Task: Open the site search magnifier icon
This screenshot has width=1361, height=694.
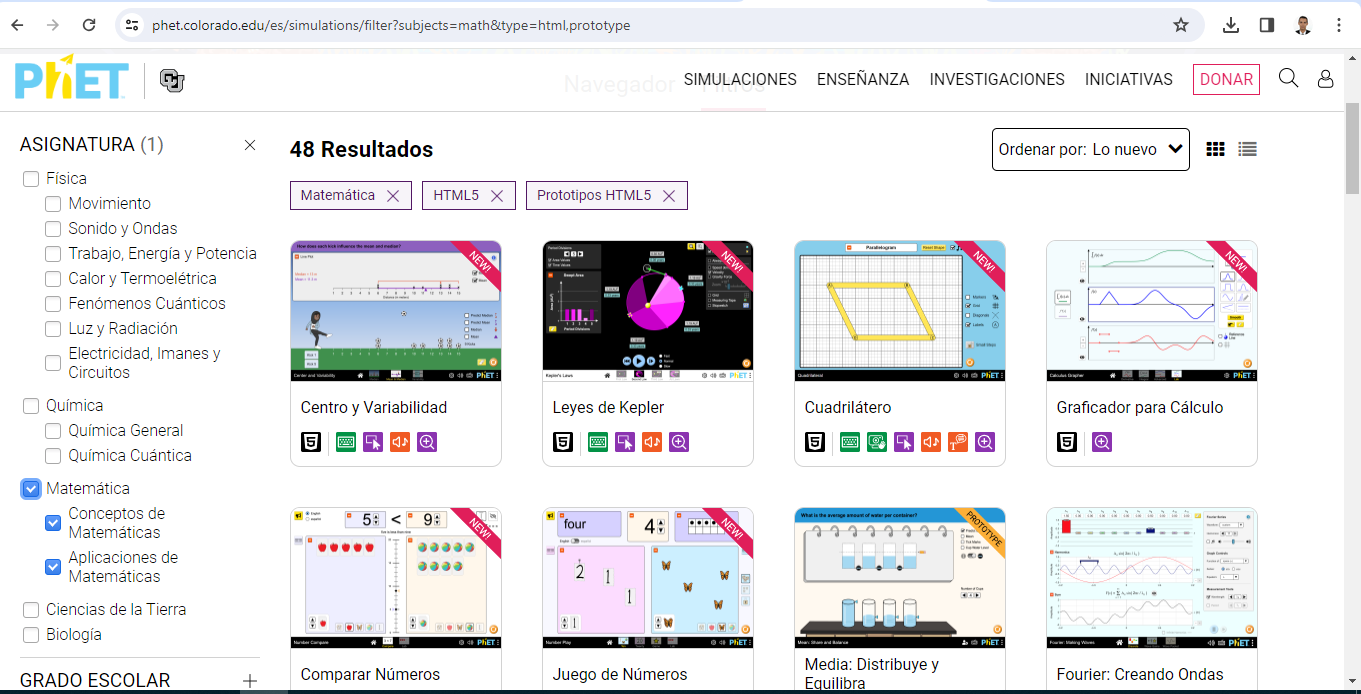Action: (x=1288, y=78)
